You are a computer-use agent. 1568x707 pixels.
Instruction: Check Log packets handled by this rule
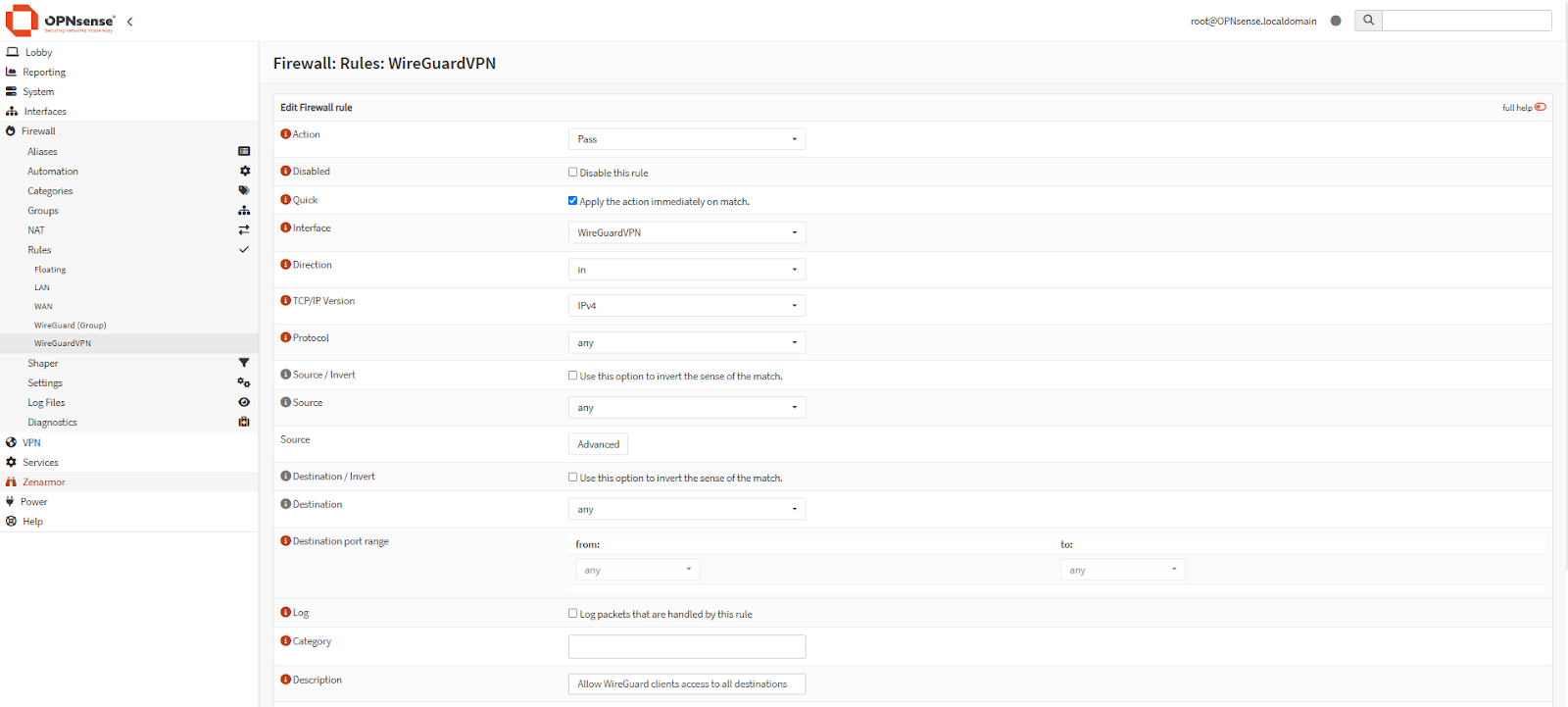tap(573, 614)
